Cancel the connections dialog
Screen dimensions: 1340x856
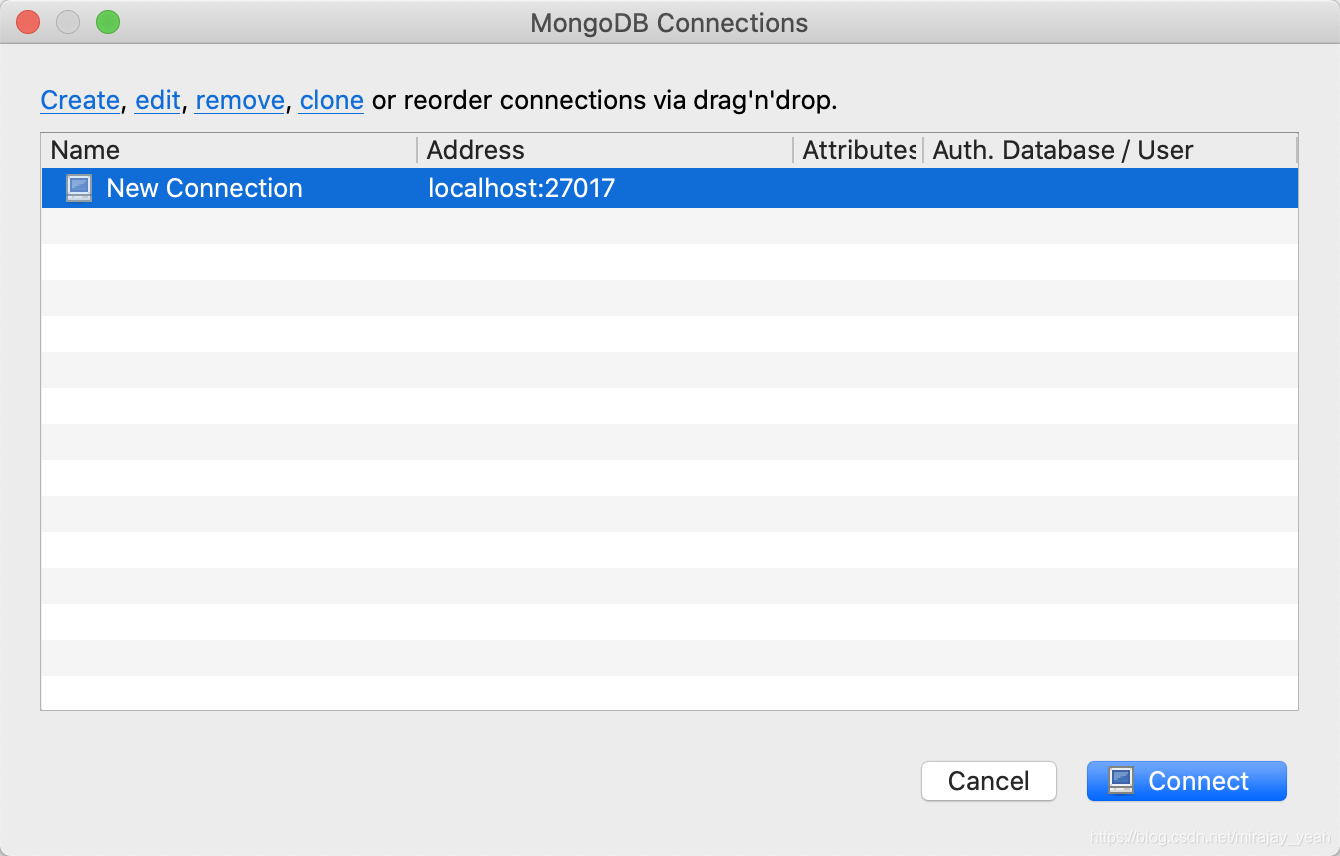click(x=988, y=781)
